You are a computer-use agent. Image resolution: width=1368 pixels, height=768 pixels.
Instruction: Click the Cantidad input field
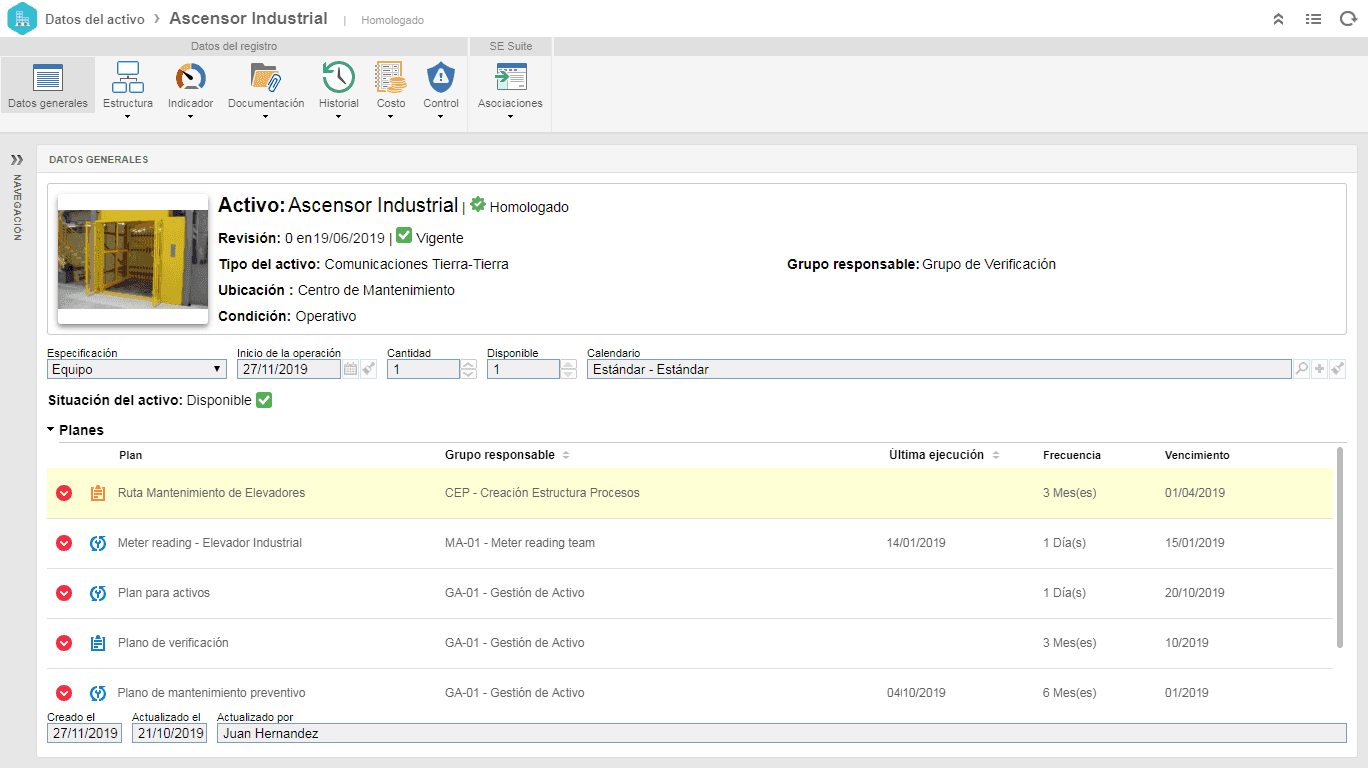tap(423, 369)
